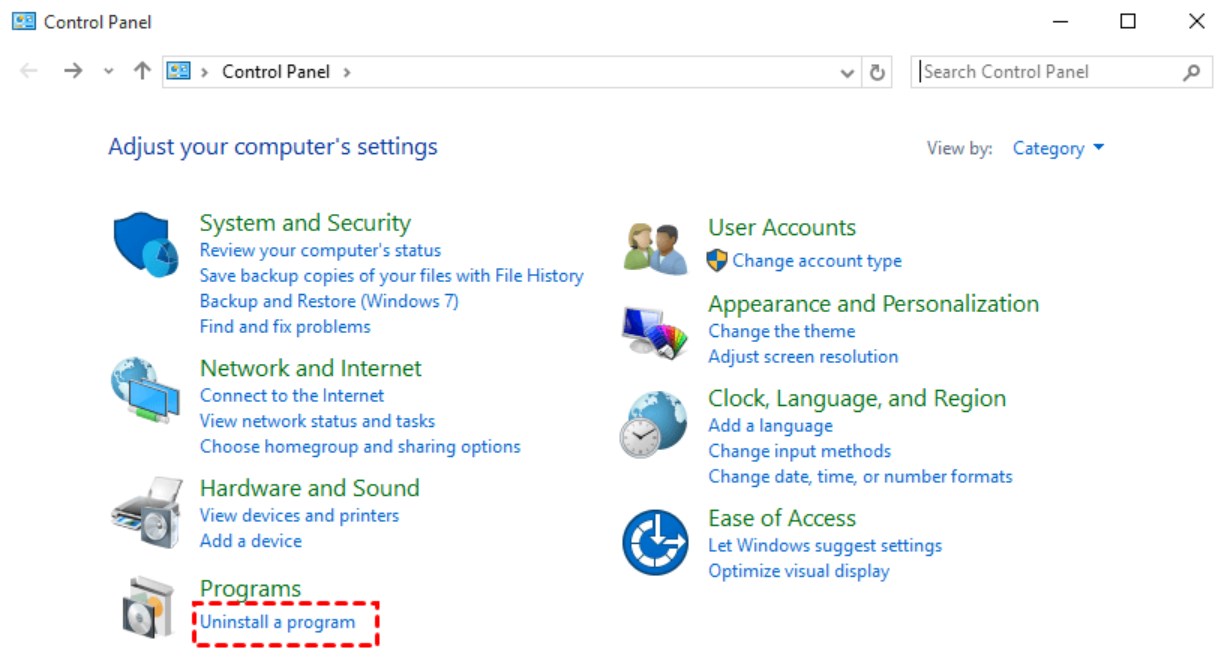Go up one level with Up arrow
This screenshot has width=1230, height=661.
point(142,72)
